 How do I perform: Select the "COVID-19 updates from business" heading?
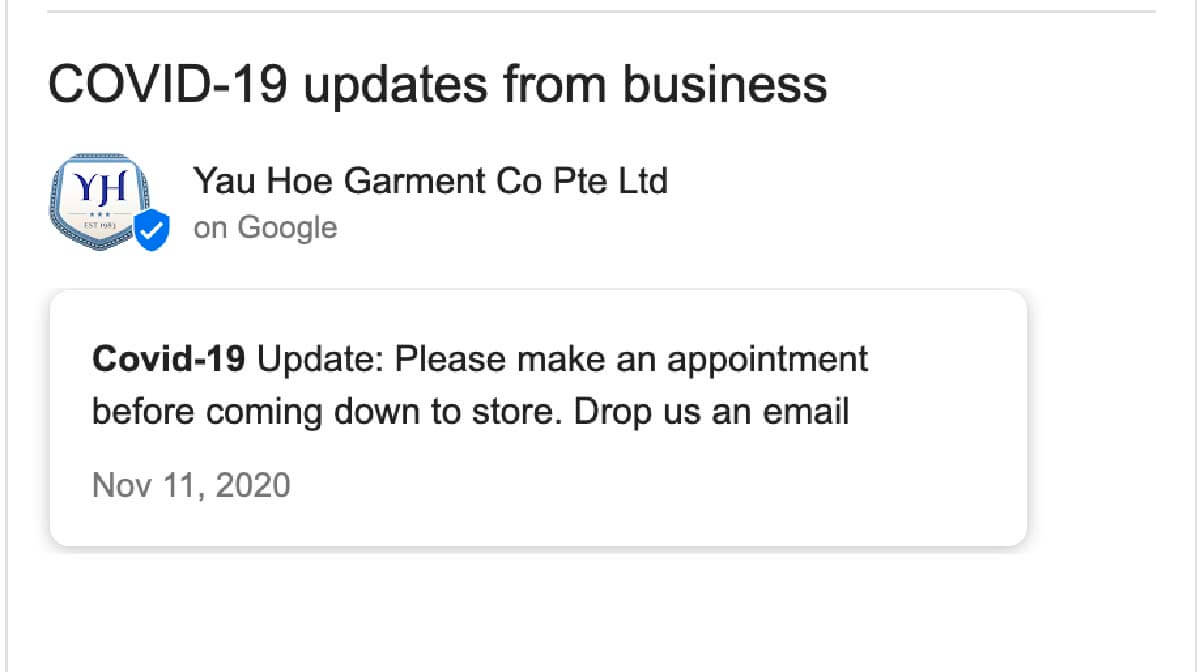pyautogui.click(x=438, y=86)
